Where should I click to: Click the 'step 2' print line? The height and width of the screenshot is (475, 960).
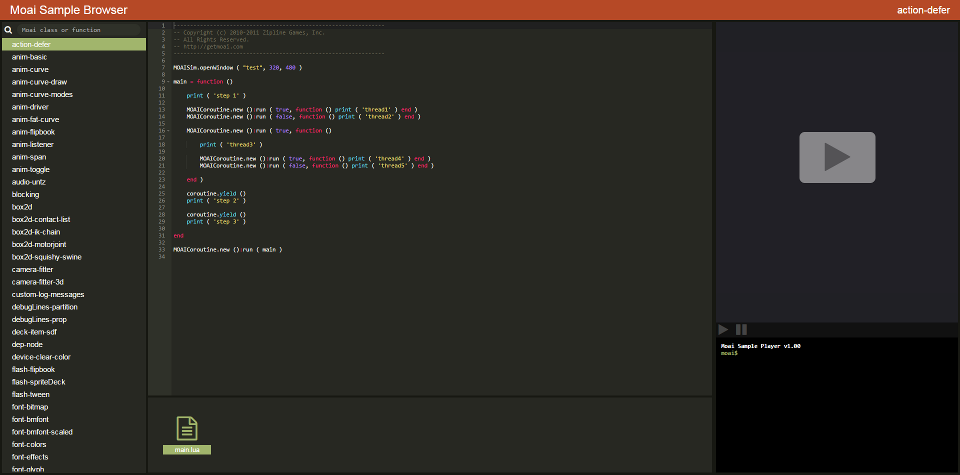[x=216, y=200]
